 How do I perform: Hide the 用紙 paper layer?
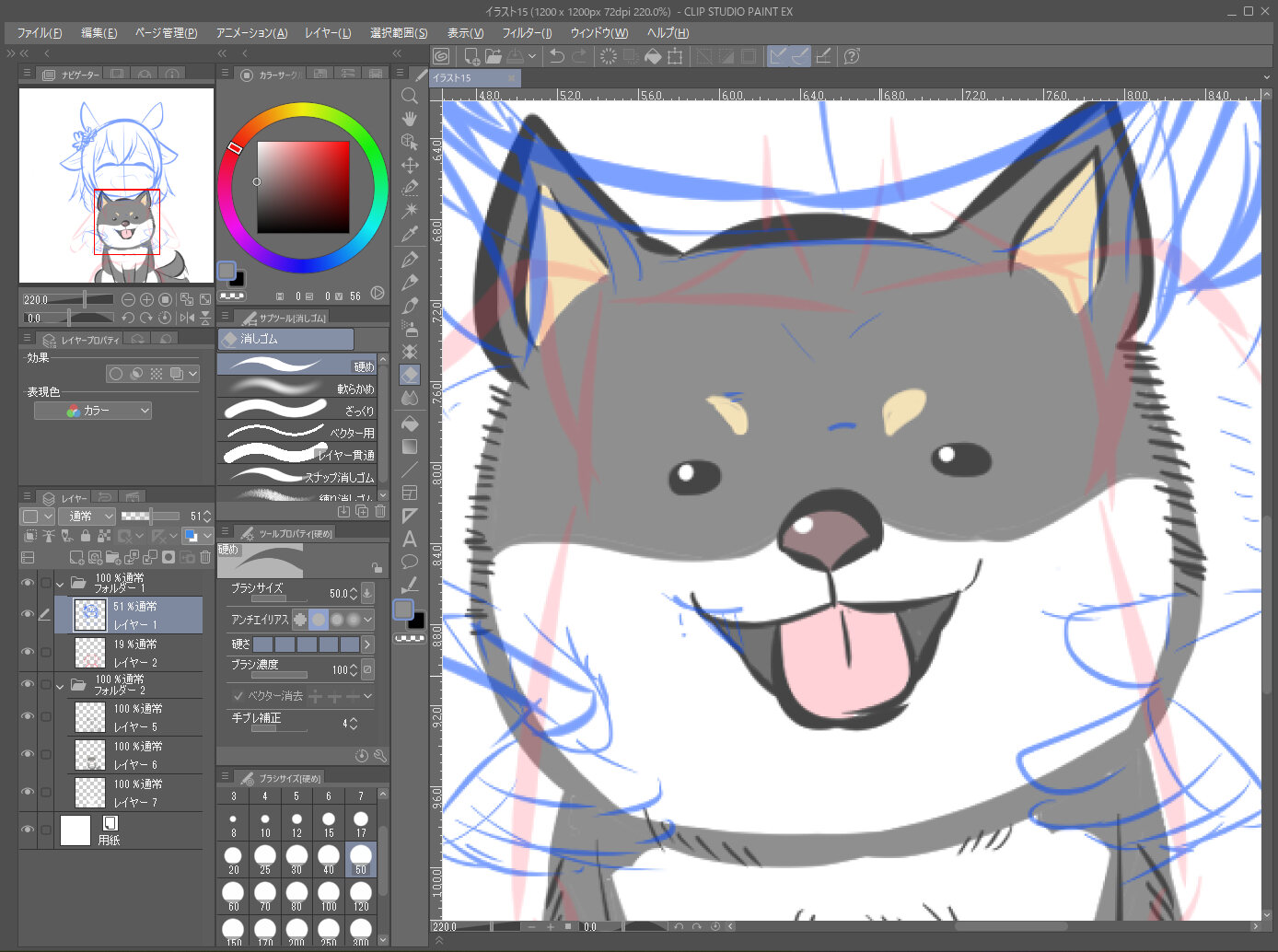click(28, 830)
